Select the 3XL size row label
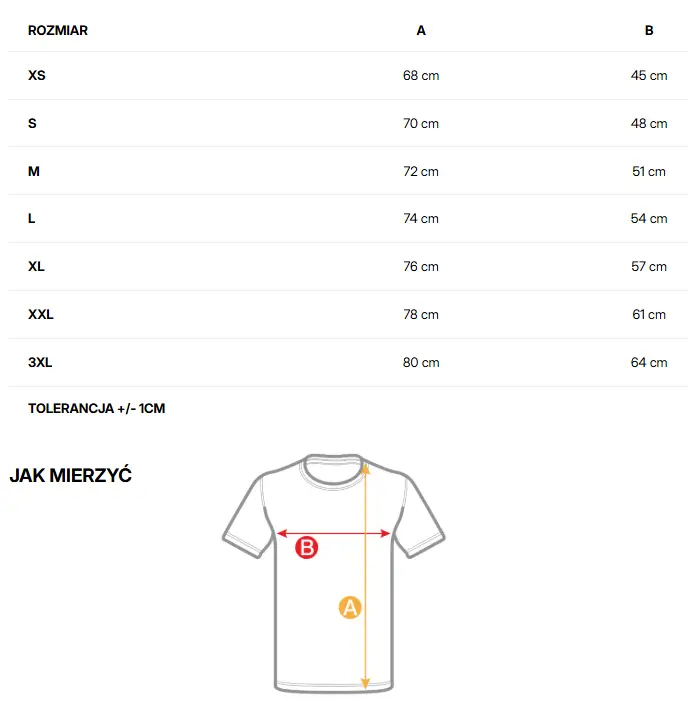Viewport: 688px width, 701px height. pyautogui.click(x=40, y=363)
